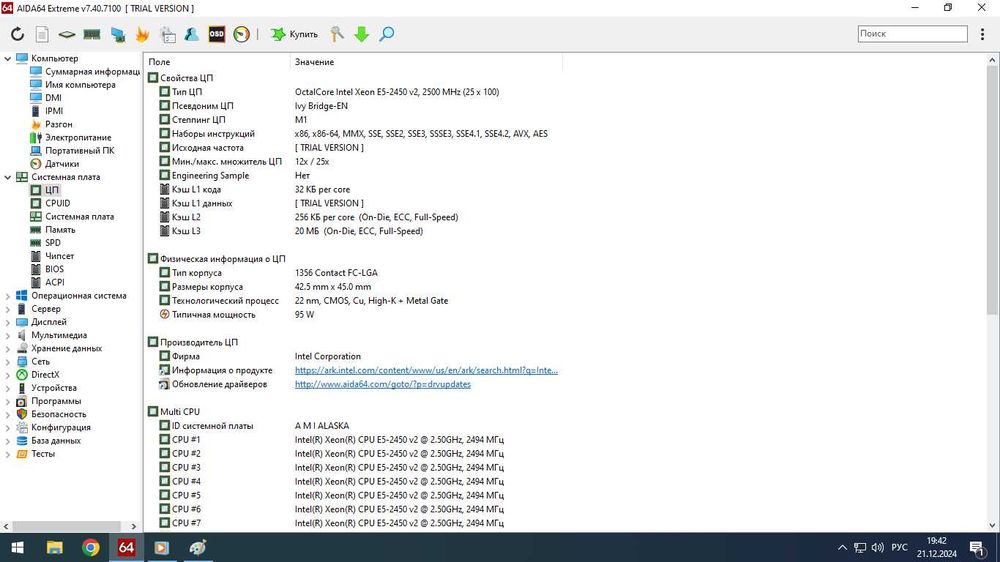This screenshot has width=1000, height=562.
Task: Select Портативный ПК tree item
Action: [73, 151]
